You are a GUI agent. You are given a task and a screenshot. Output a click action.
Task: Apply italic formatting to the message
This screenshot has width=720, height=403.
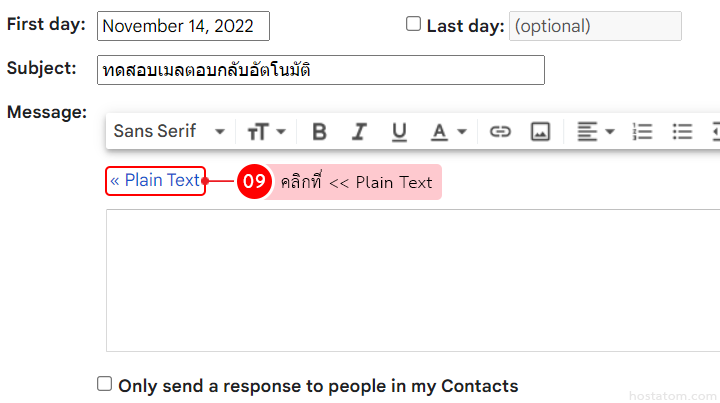click(359, 131)
